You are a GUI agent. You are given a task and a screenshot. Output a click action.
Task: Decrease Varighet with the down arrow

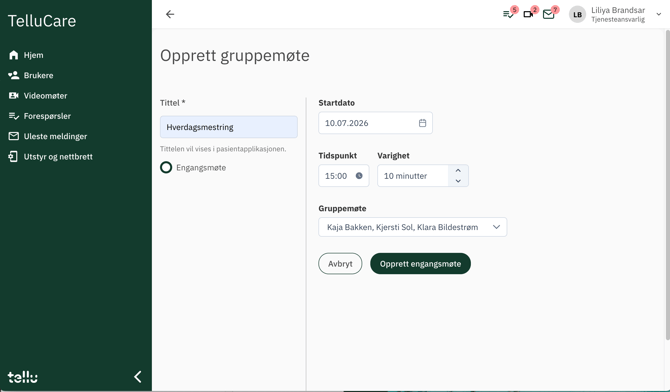[x=458, y=181]
